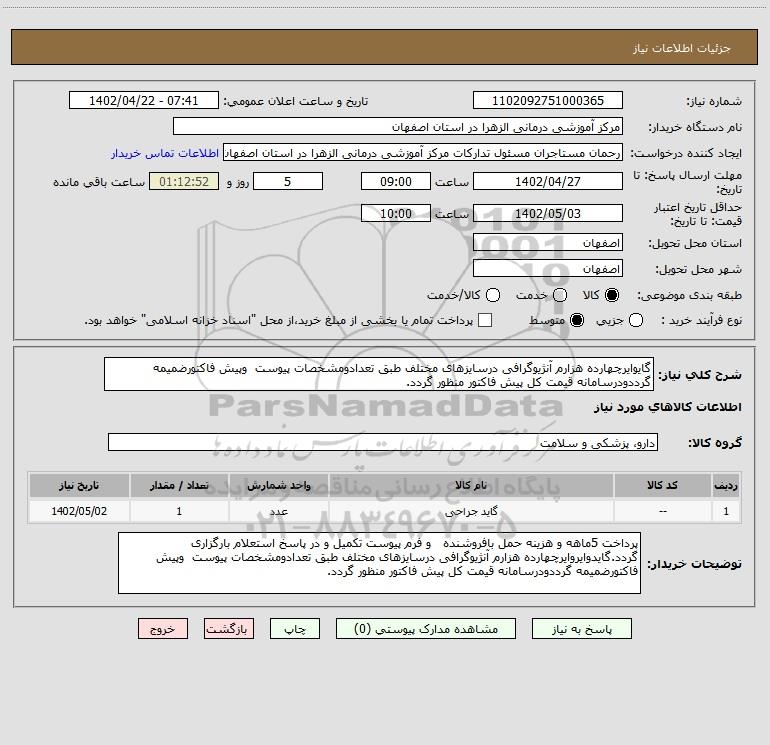
Task: Toggle Islamic treasury bonds payment checkbox
Action: (x=485, y=320)
